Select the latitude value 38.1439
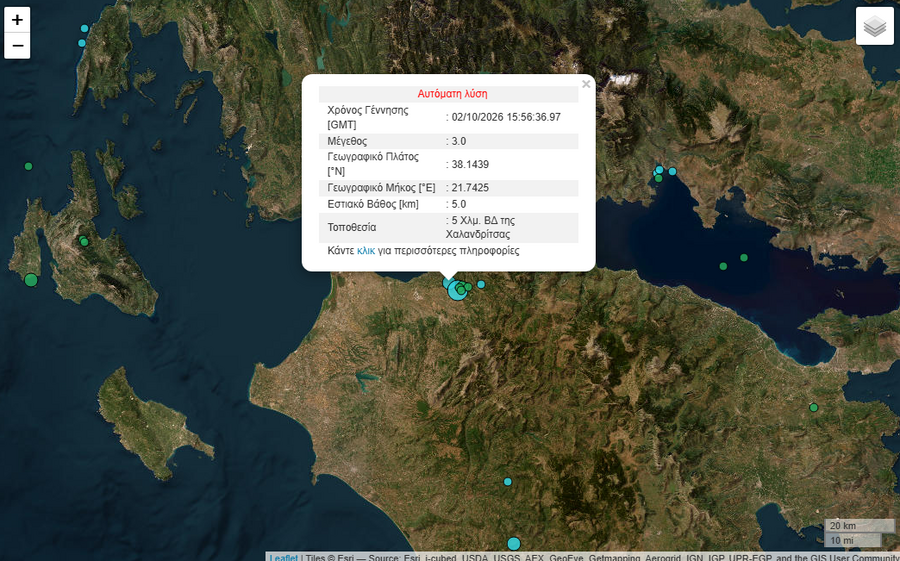 point(470,164)
